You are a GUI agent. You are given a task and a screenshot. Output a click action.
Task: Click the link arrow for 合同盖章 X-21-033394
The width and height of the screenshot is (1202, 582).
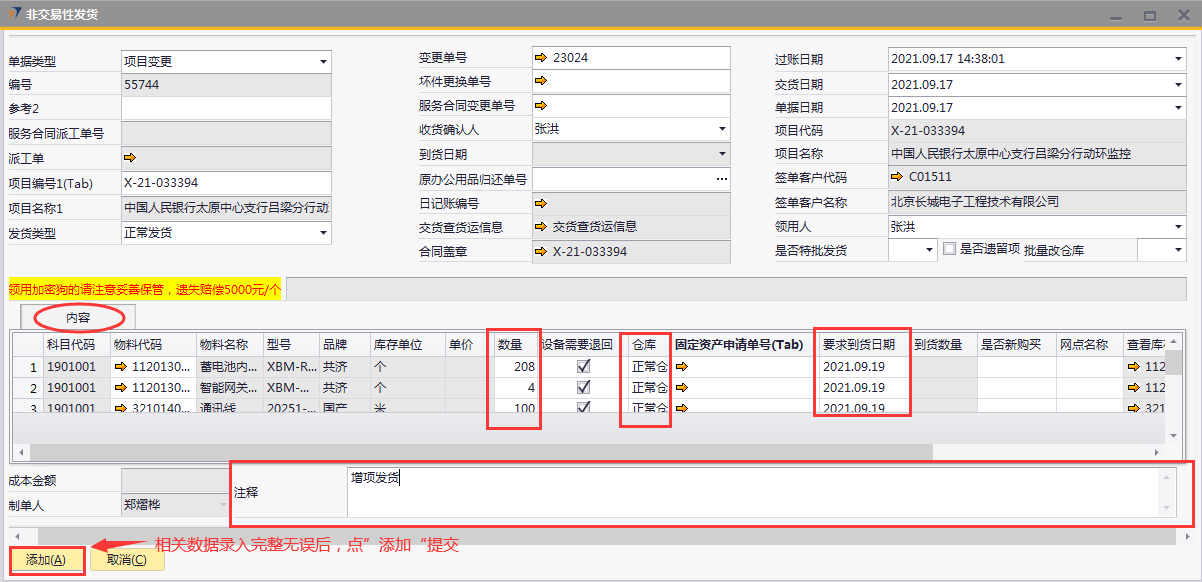coord(541,251)
